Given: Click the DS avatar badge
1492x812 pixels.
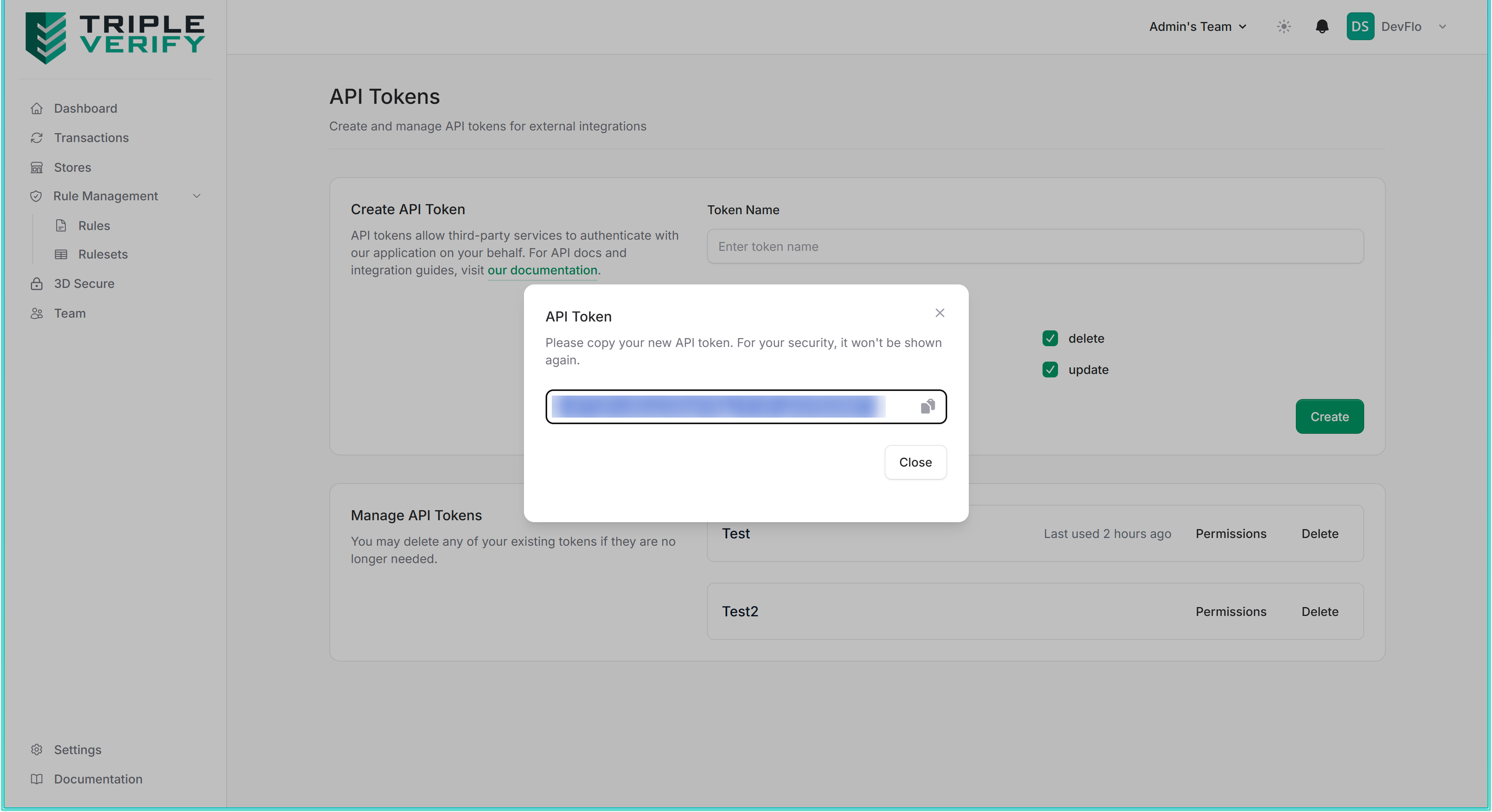Looking at the screenshot, I should [1359, 27].
